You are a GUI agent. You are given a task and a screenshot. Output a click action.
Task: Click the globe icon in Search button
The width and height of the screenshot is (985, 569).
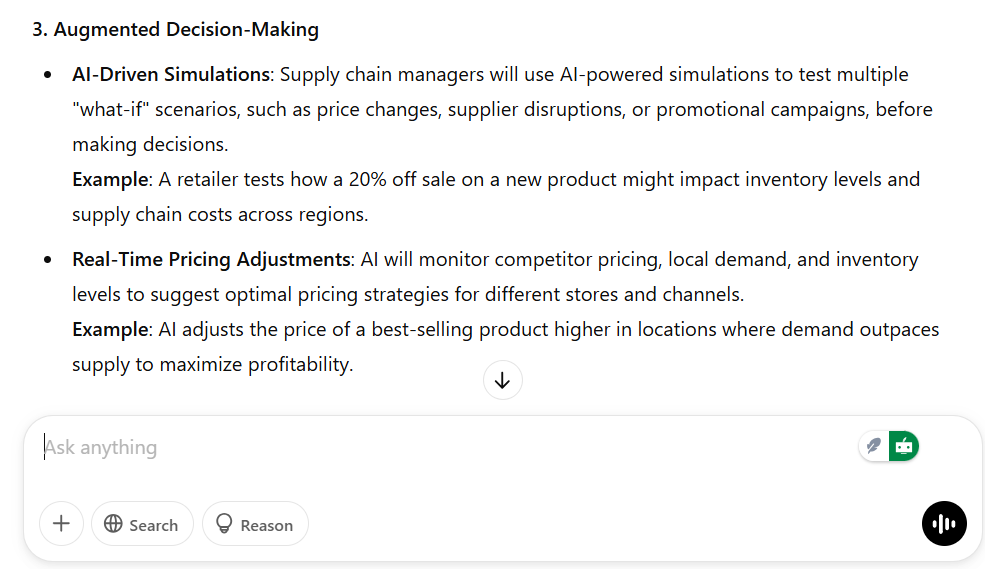pos(113,524)
